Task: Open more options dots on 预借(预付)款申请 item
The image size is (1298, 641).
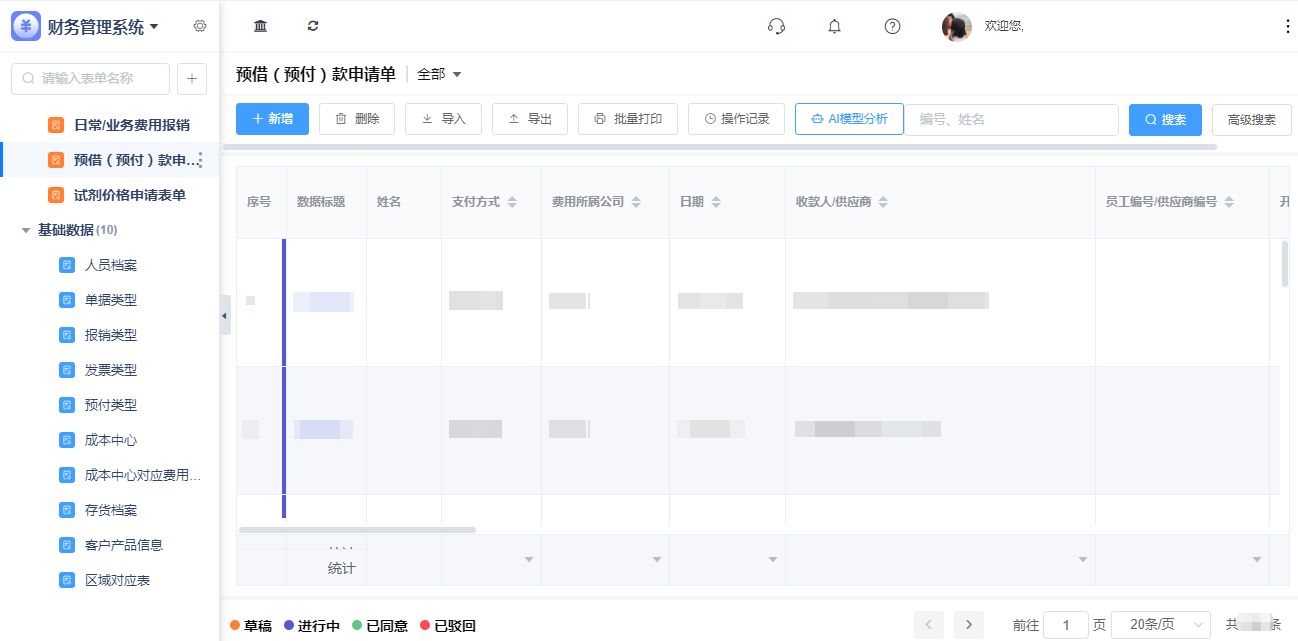Action: 200,160
